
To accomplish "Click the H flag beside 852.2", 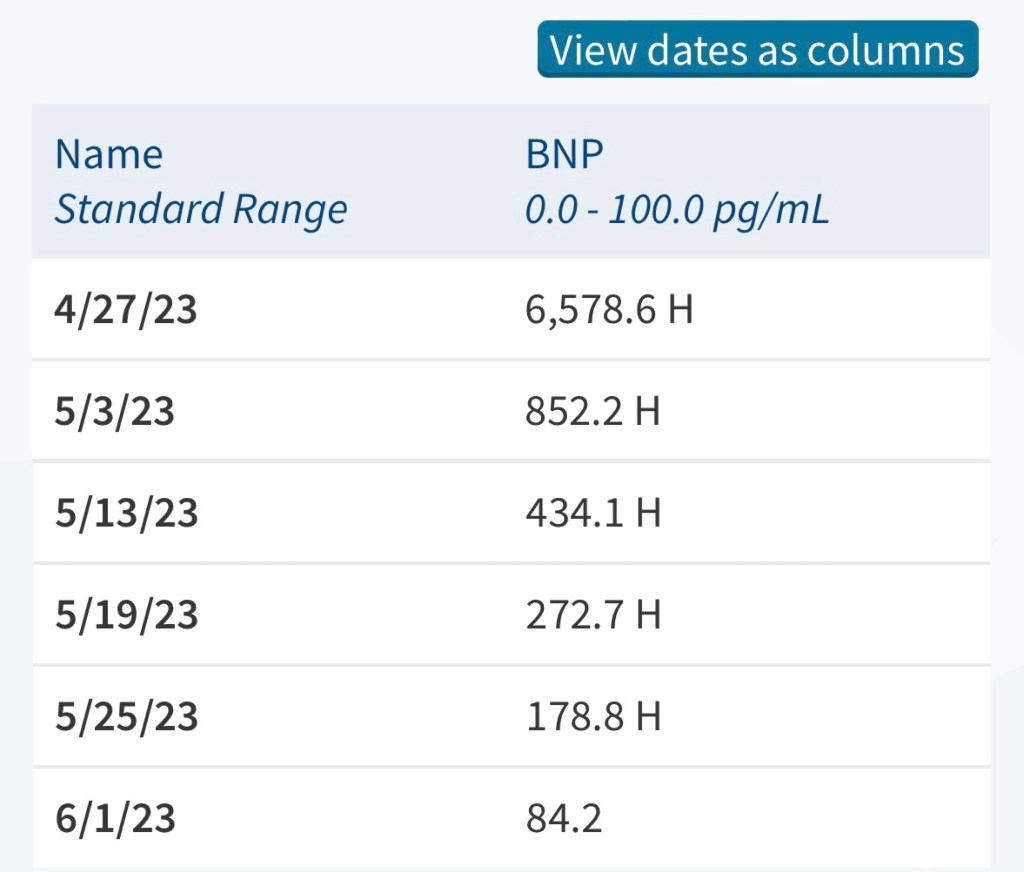I will 648,411.
